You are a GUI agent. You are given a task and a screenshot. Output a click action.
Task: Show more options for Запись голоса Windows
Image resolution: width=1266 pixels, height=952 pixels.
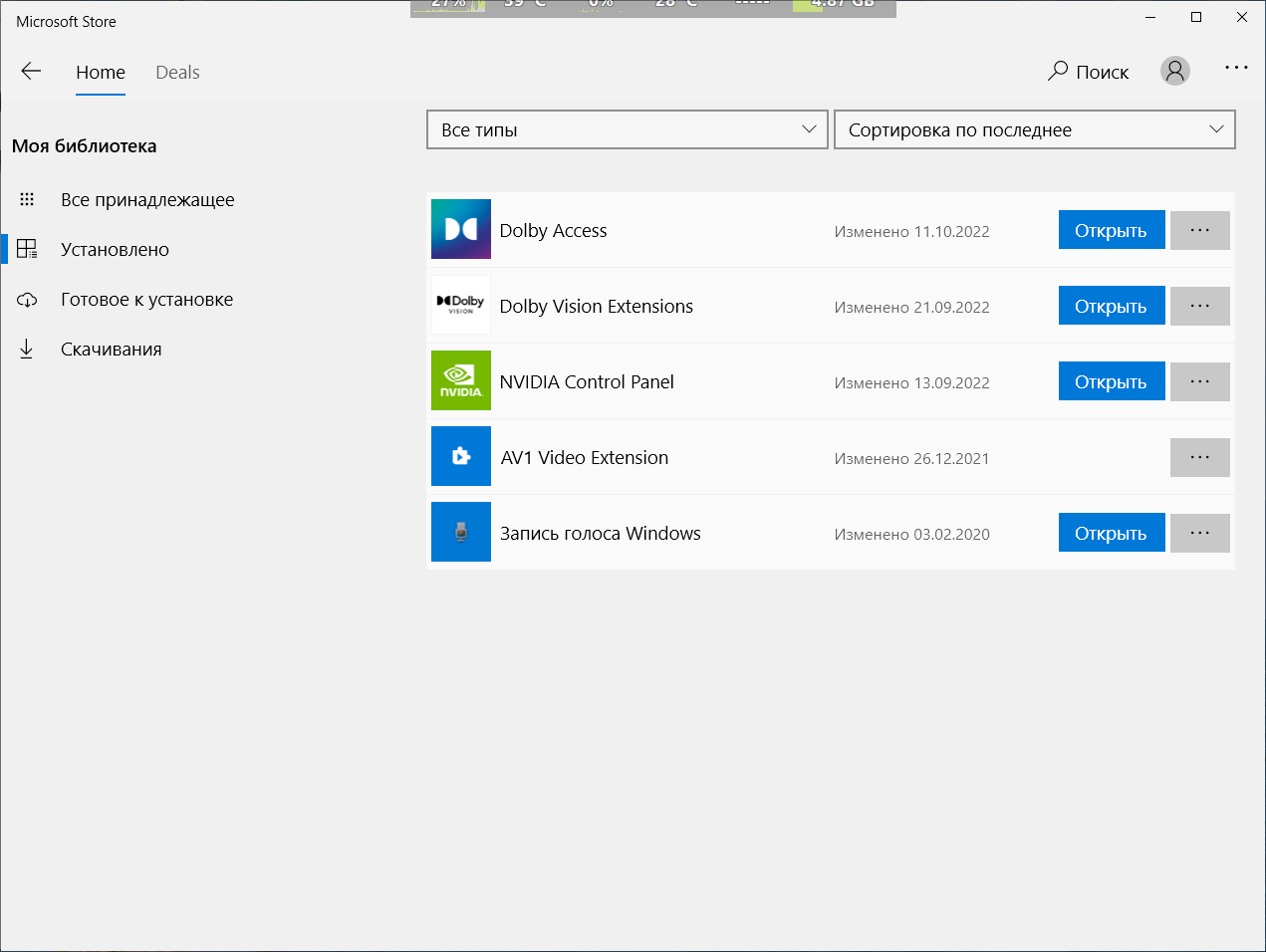click(x=1200, y=533)
